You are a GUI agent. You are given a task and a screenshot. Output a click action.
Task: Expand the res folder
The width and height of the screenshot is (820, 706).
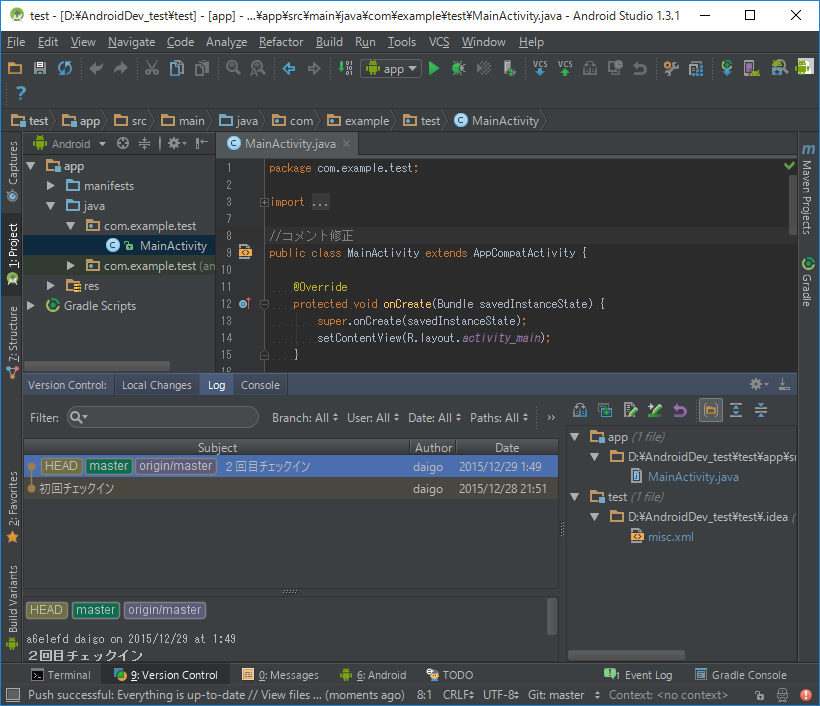(51, 286)
